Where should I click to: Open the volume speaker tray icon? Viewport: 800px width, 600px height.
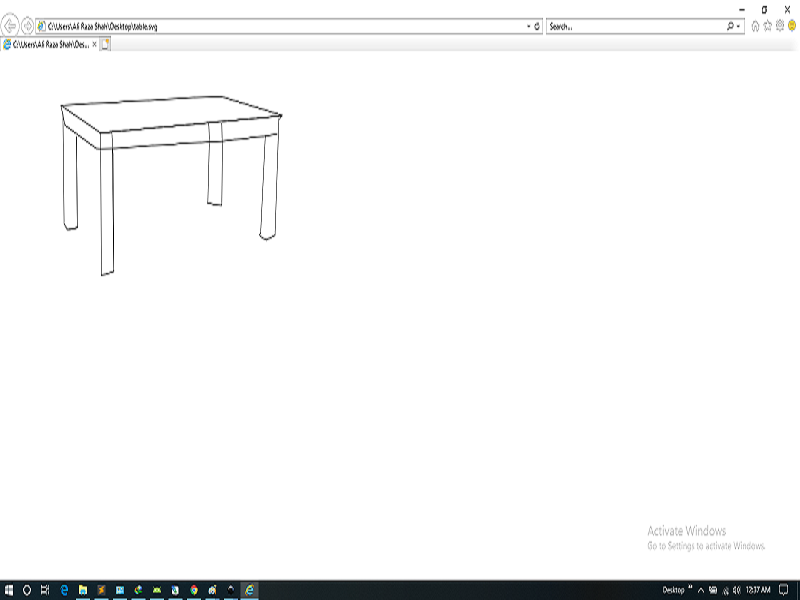(x=736, y=590)
